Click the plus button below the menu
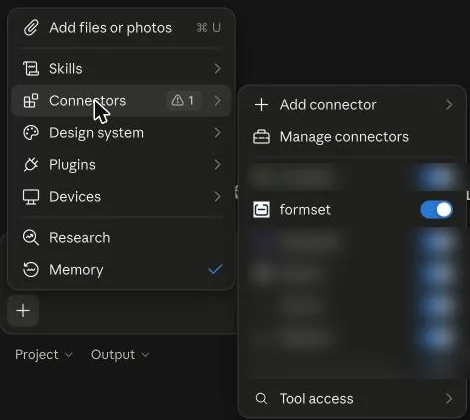 23,311
